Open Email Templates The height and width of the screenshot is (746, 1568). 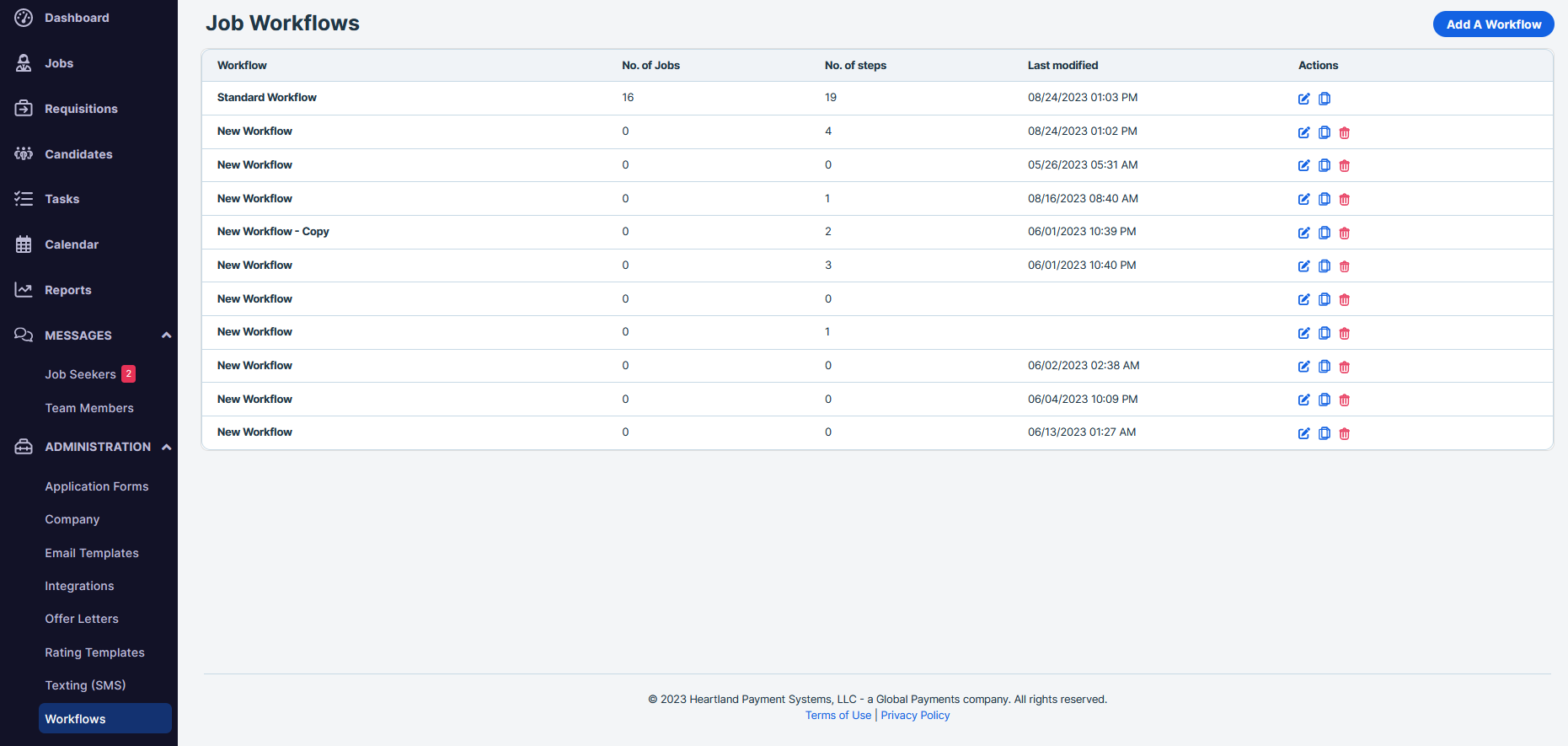point(92,553)
